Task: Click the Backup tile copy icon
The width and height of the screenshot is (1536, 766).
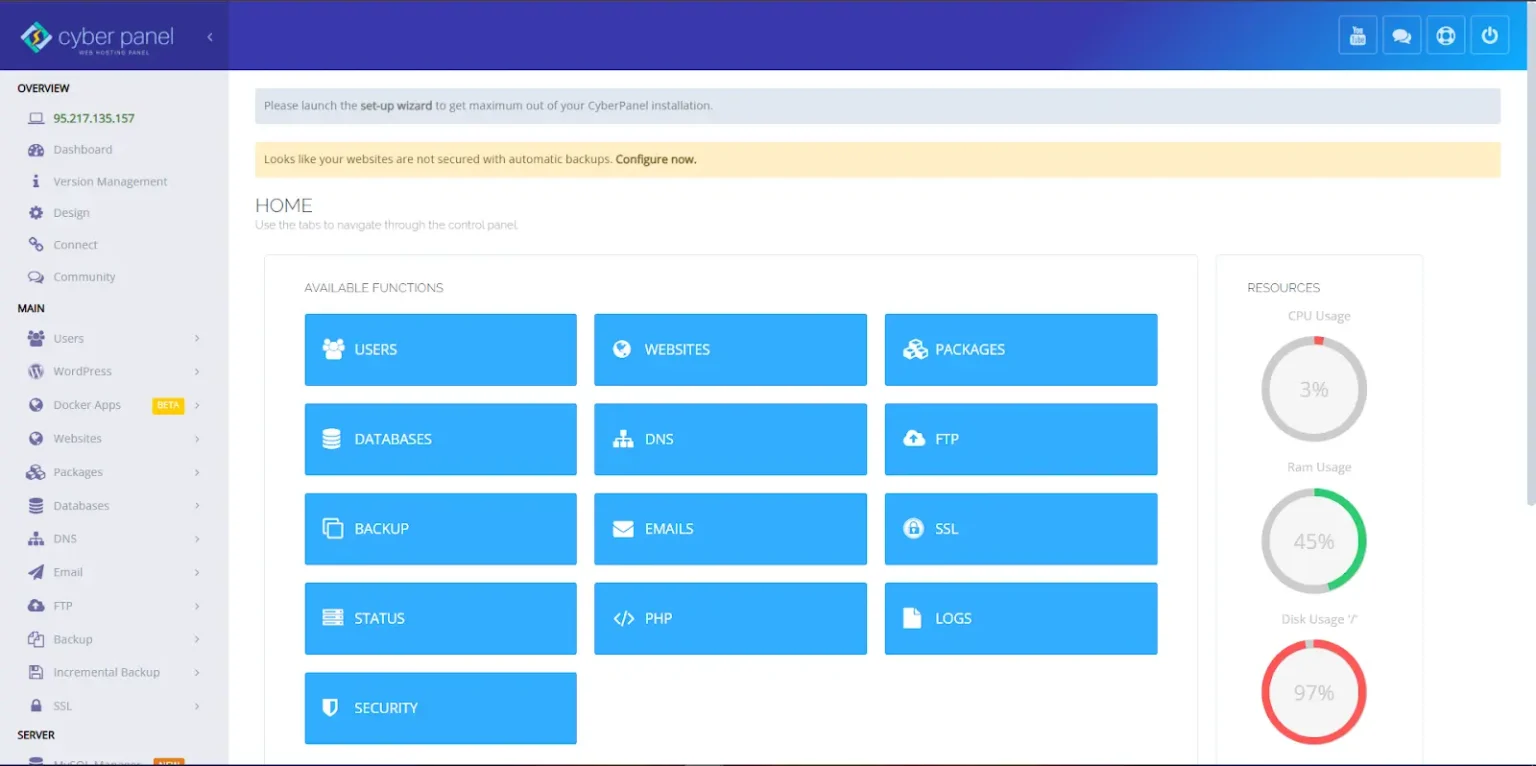Action: click(x=333, y=528)
